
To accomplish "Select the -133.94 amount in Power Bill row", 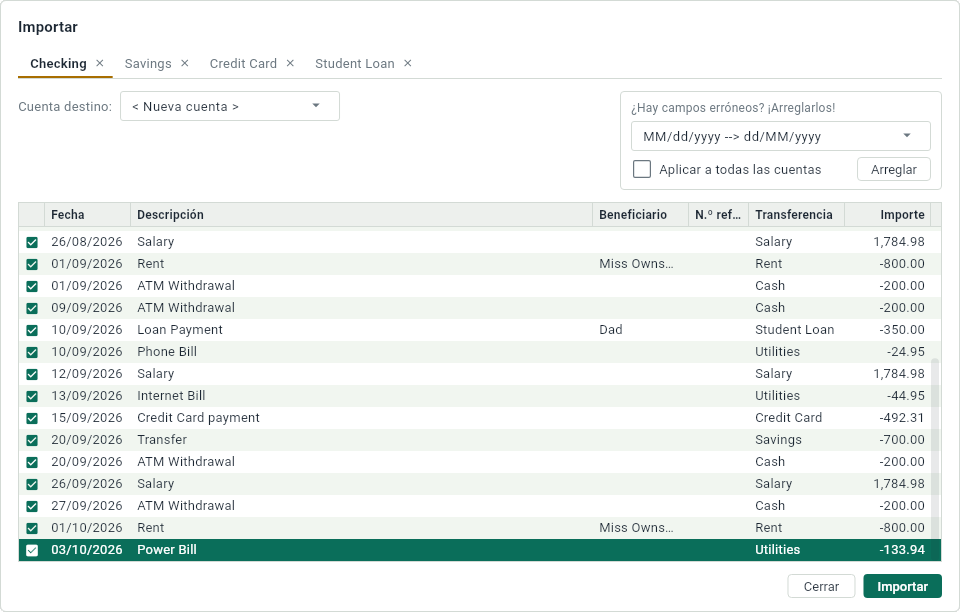I will pyautogui.click(x=888, y=550).
